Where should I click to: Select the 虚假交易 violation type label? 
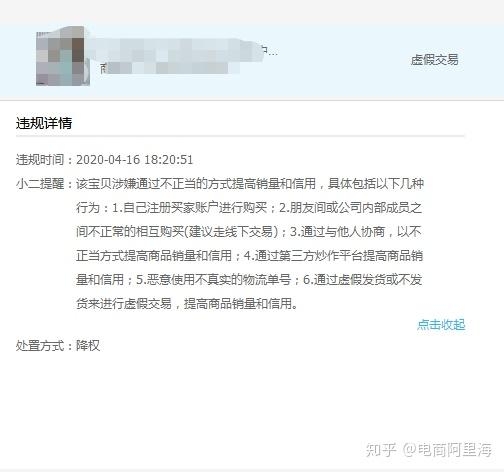[434, 60]
